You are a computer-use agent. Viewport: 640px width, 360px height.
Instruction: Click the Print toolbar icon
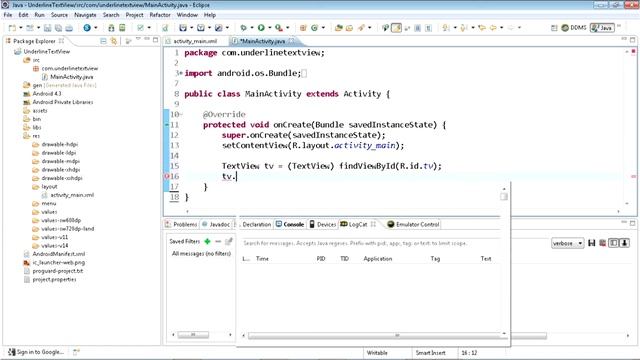[69, 28]
